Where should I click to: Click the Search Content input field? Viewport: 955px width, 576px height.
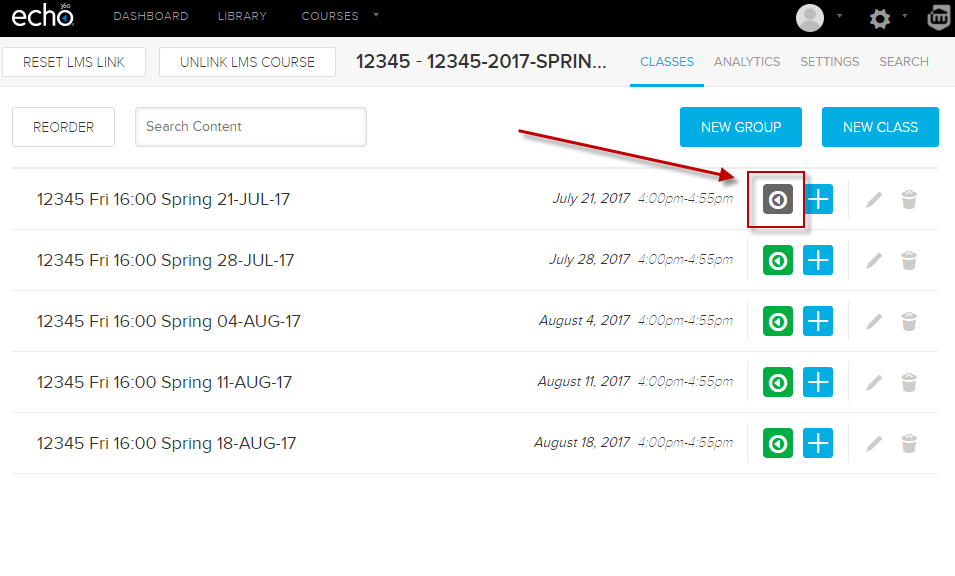[x=251, y=127]
